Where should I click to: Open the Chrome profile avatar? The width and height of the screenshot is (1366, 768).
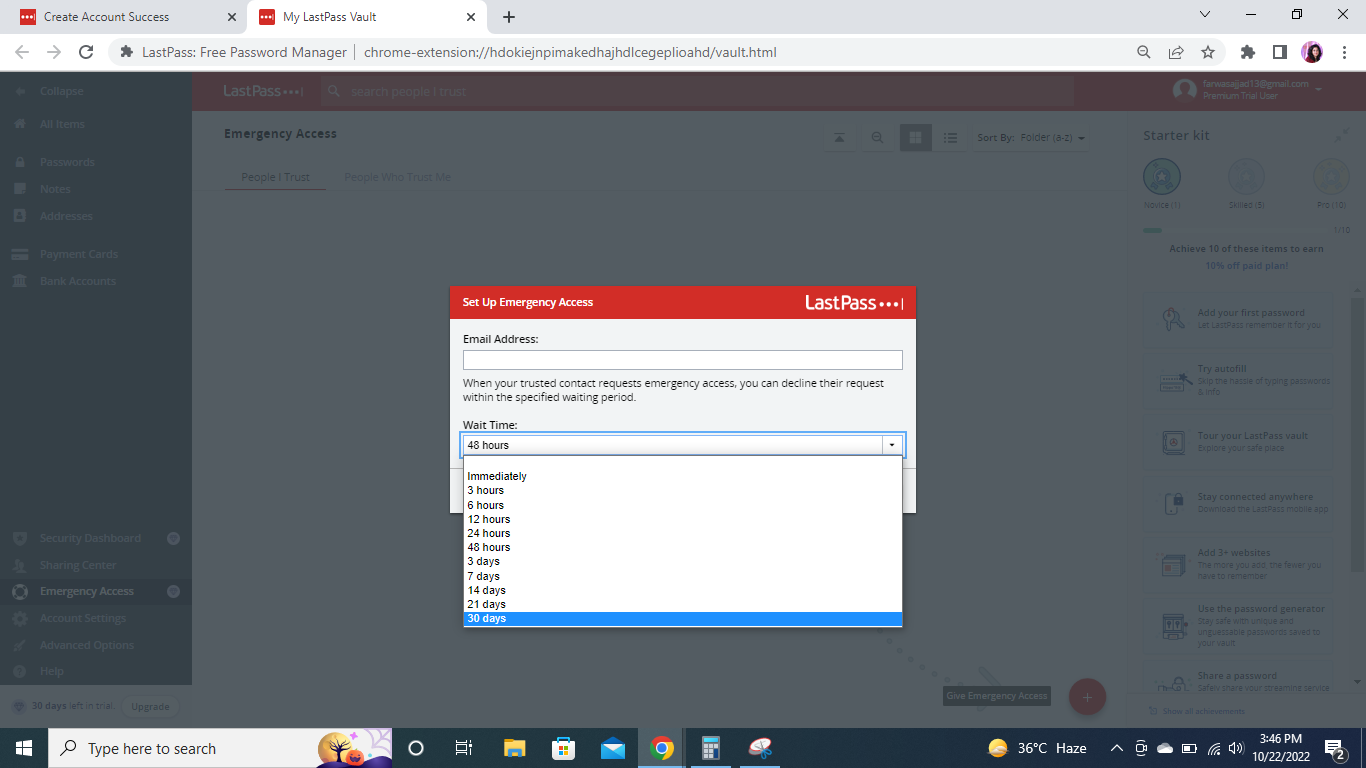(1311, 52)
